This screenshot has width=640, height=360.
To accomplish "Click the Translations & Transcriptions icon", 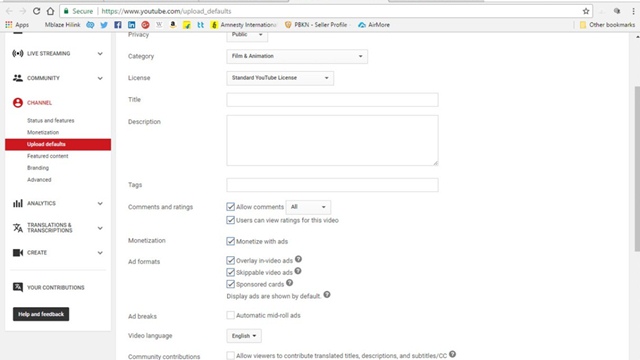I will coord(18,228).
